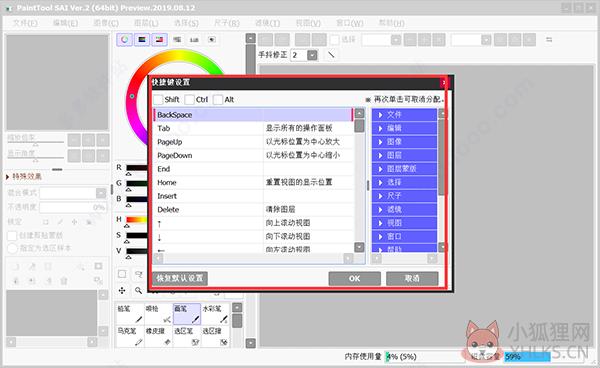
Task: Choose the 马克笔 marker tool
Action: pyautogui.click(x=130, y=336)
